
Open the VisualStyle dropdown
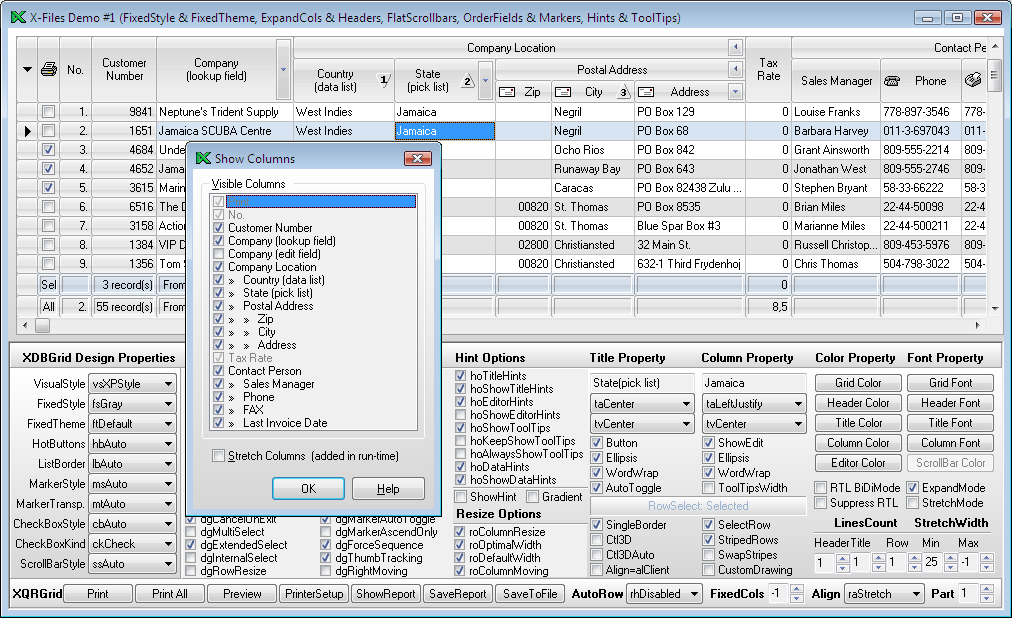167,384
